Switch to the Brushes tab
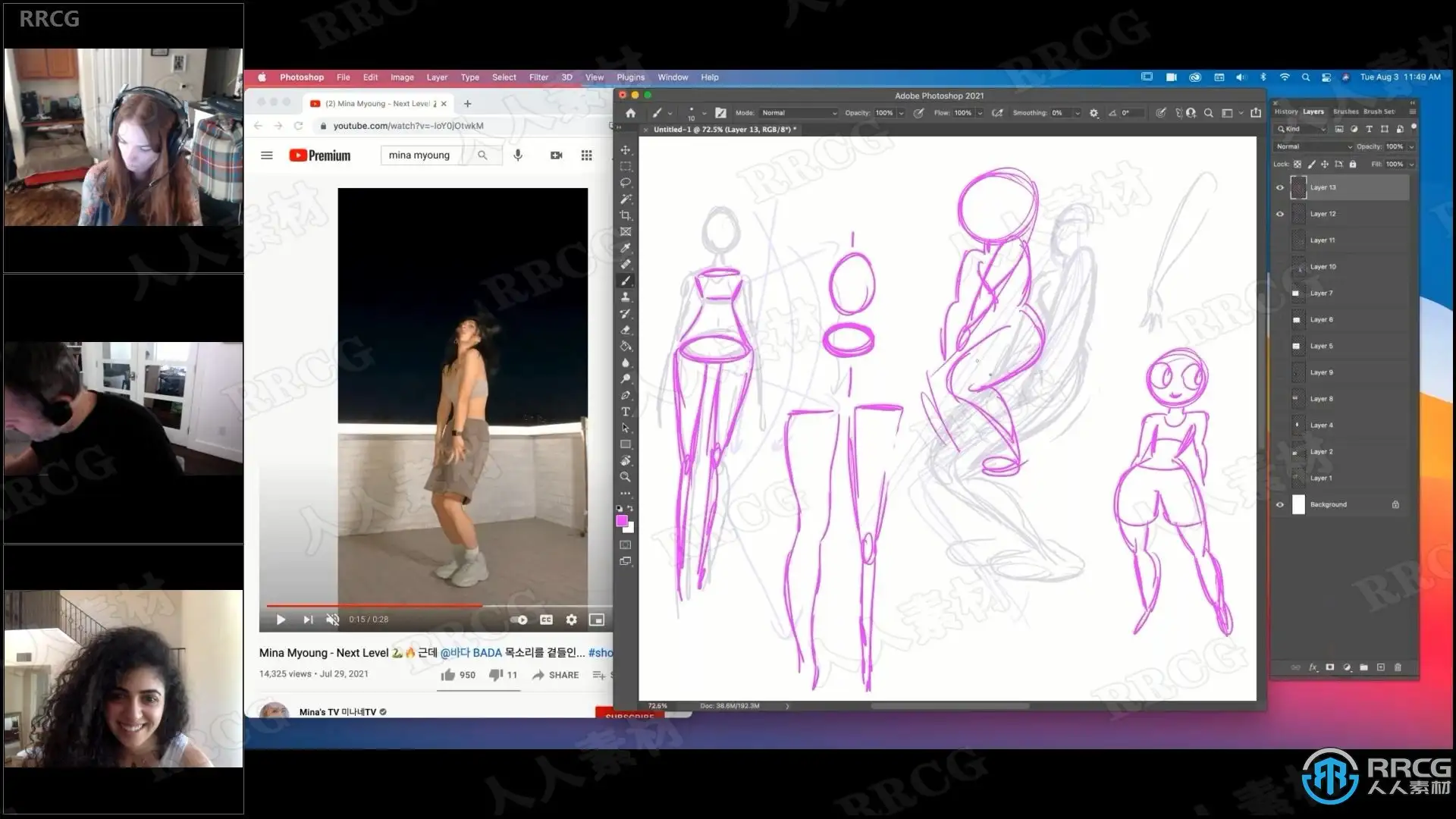 (x=1345, y=111)
